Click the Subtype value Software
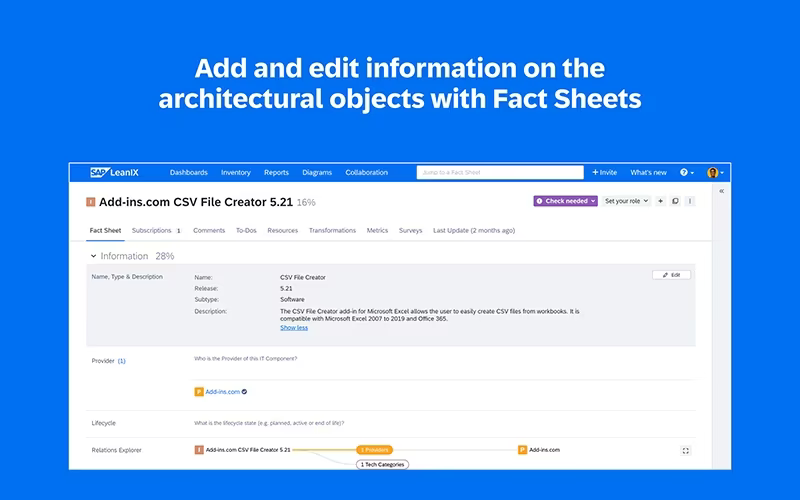800x500 pixels. (x=292, y=299)
